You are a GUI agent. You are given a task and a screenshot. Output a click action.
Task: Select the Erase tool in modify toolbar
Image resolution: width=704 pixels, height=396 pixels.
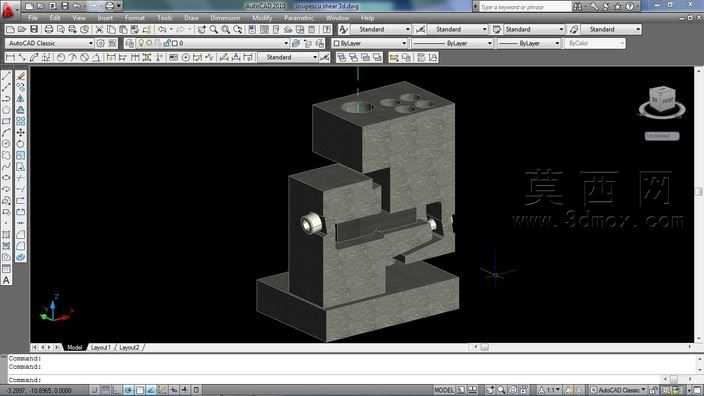(21, 76)
